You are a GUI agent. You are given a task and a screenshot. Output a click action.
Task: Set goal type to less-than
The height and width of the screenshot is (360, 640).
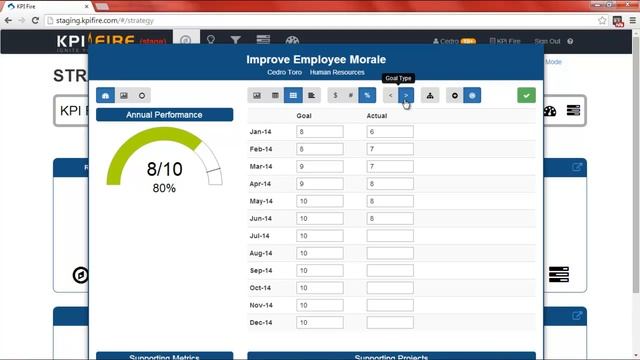click(391, 96)
